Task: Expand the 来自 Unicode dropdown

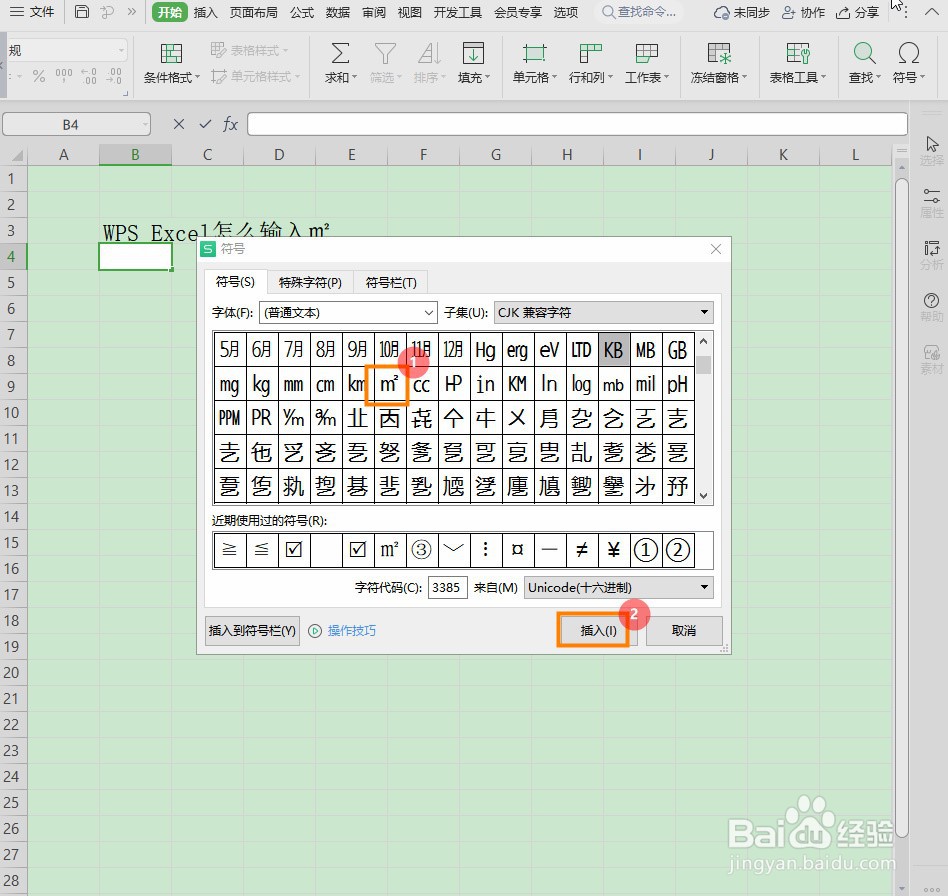Action: click(704, 587)
